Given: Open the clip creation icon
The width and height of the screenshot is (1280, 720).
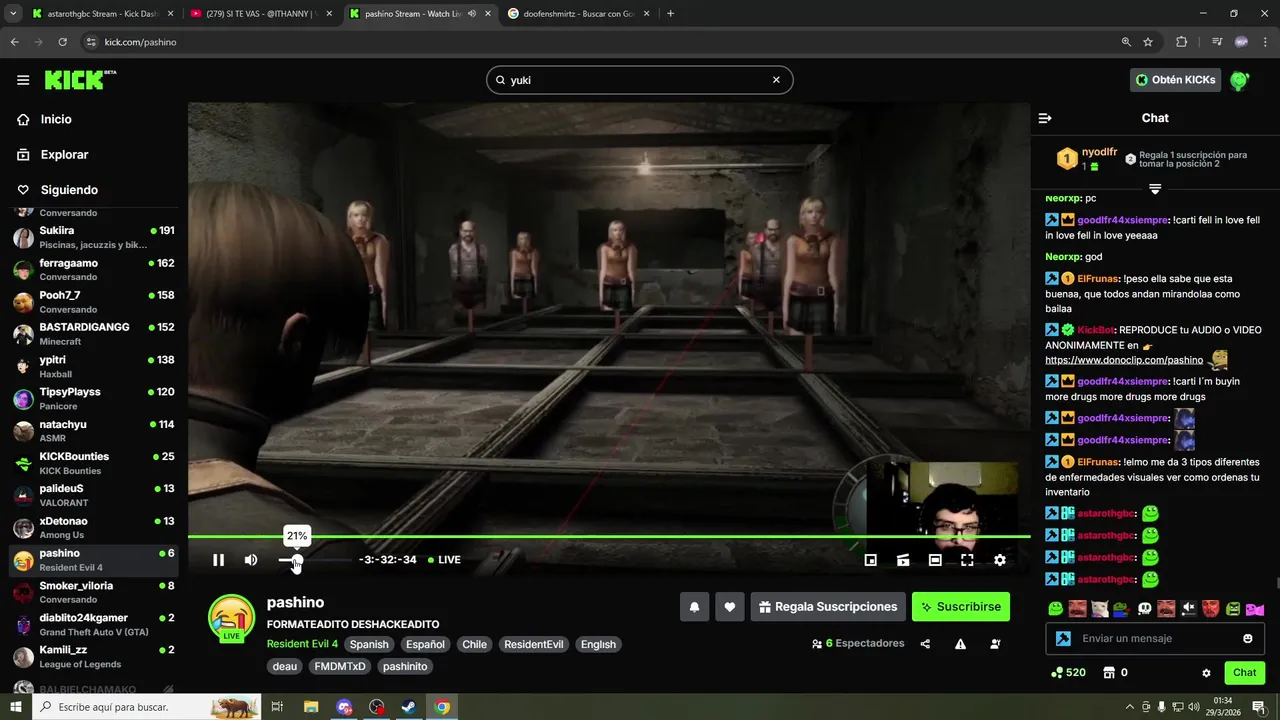Looking at the screenshot, I should (903, 560).
